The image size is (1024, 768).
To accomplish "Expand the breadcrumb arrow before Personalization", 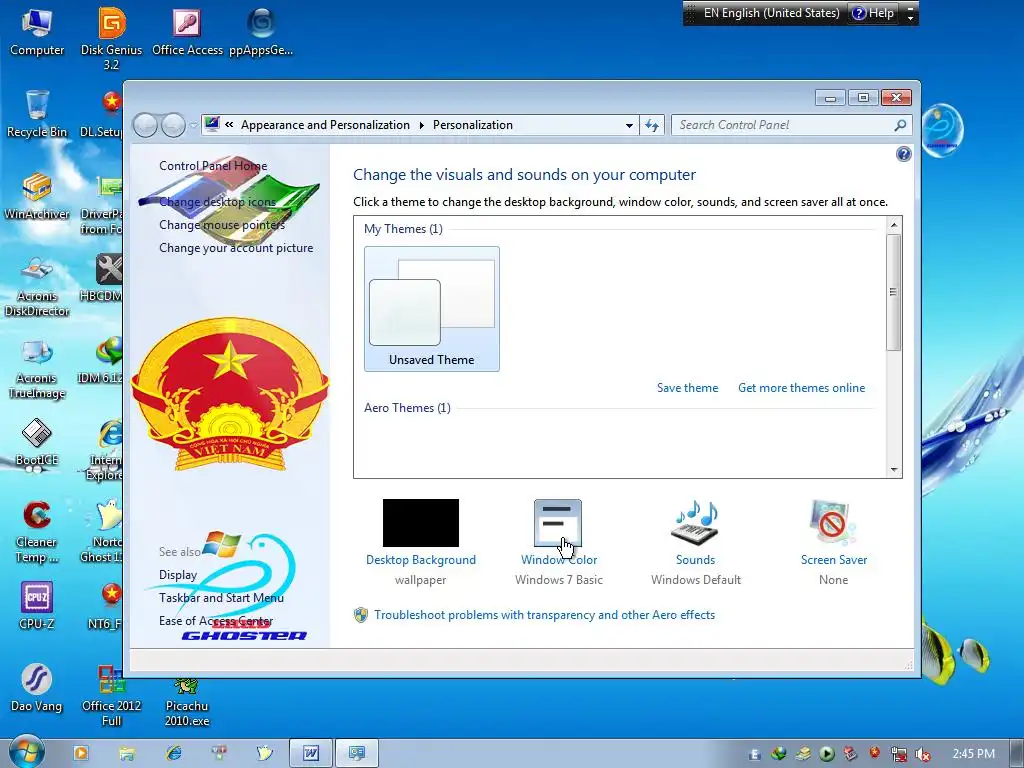I will click(422, 125).
